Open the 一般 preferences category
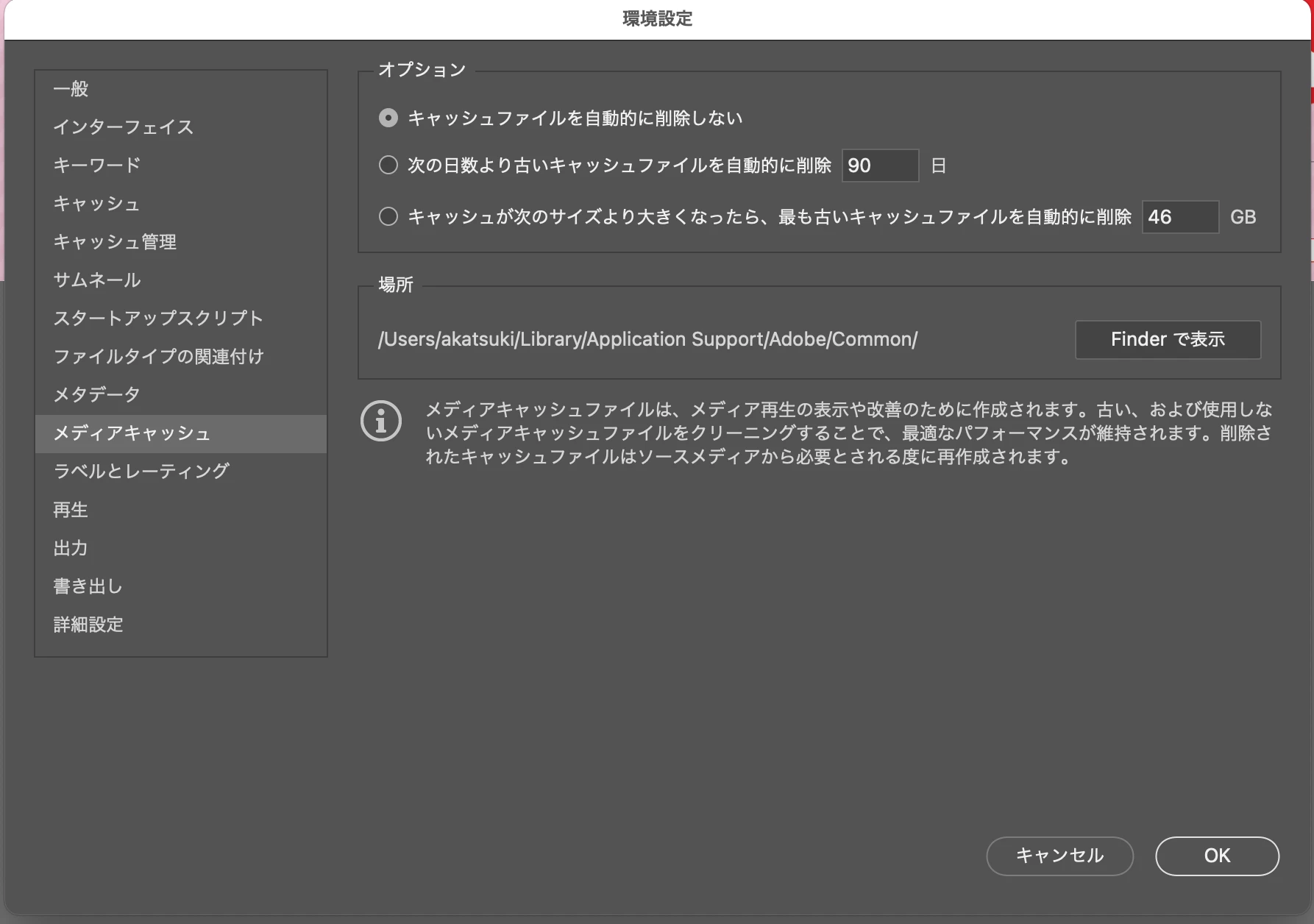1314x924 pixels. (x=181, y=89)
